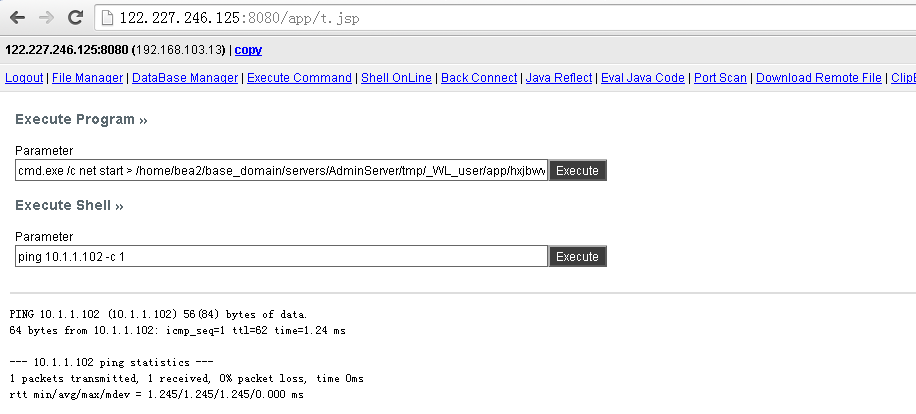Click the Execute Program parameter field

282,171
